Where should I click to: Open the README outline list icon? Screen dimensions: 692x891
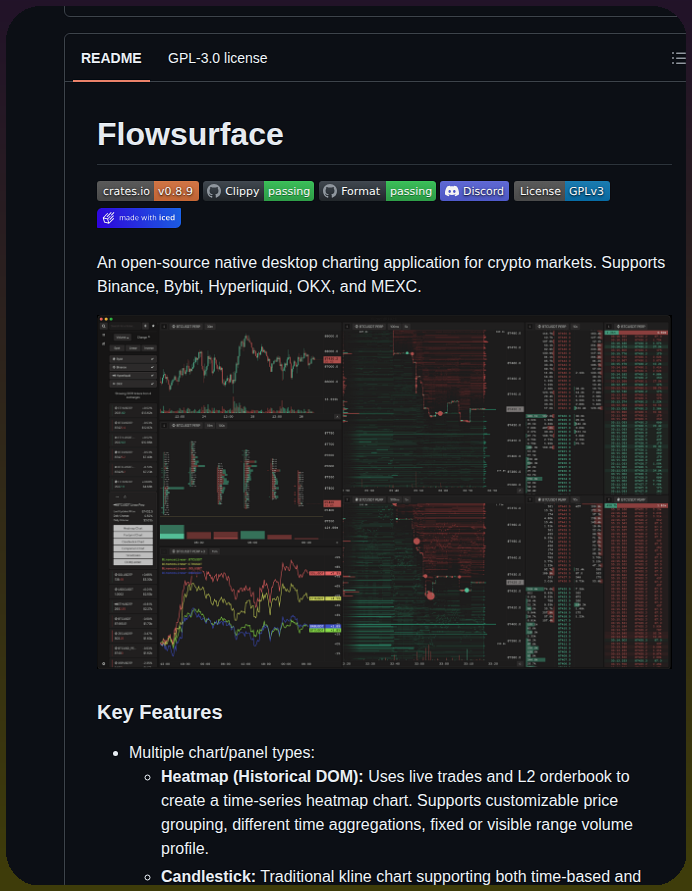tap(678, 58)
